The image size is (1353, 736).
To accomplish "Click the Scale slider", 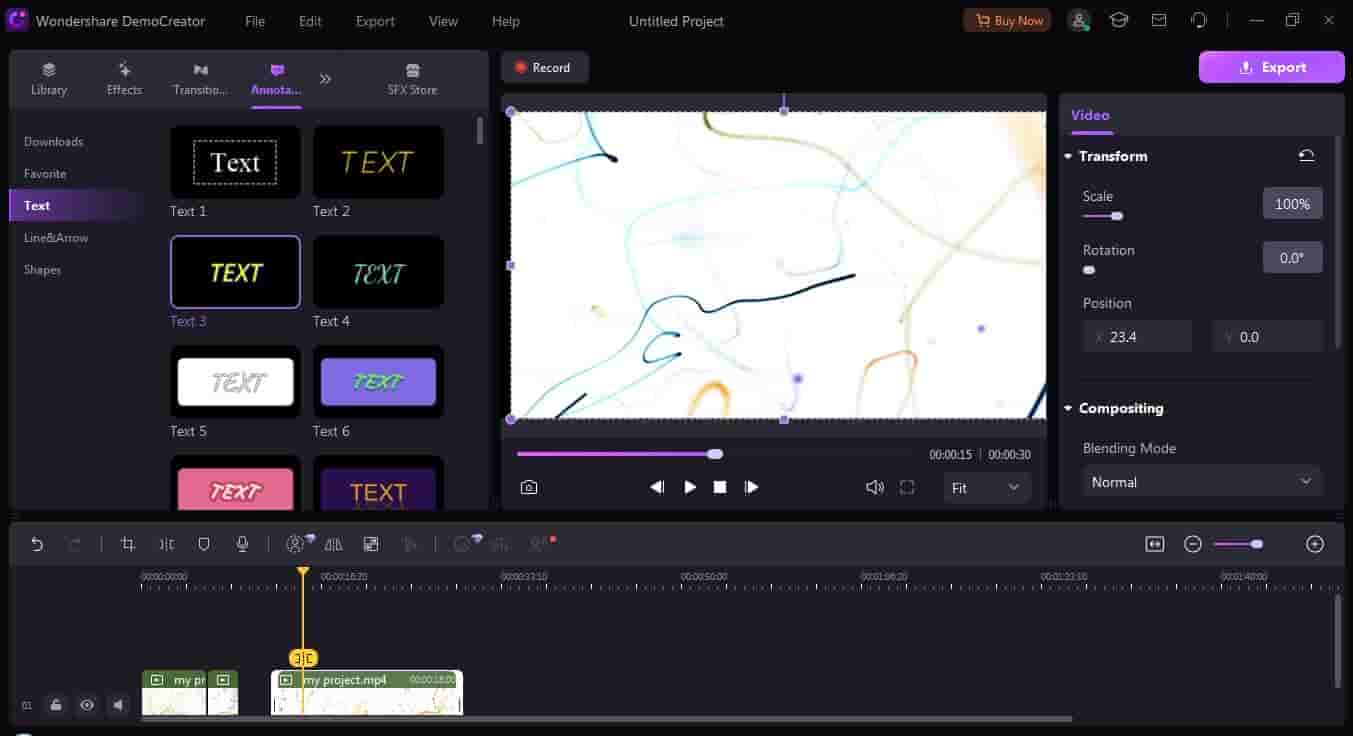I will click(x=1102, y=216).
